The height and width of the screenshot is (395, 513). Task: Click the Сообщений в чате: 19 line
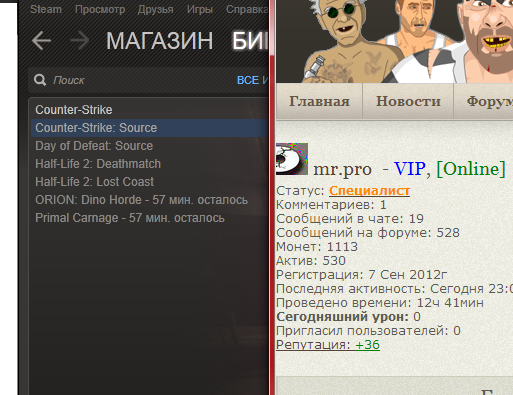[x=350, y=219]
